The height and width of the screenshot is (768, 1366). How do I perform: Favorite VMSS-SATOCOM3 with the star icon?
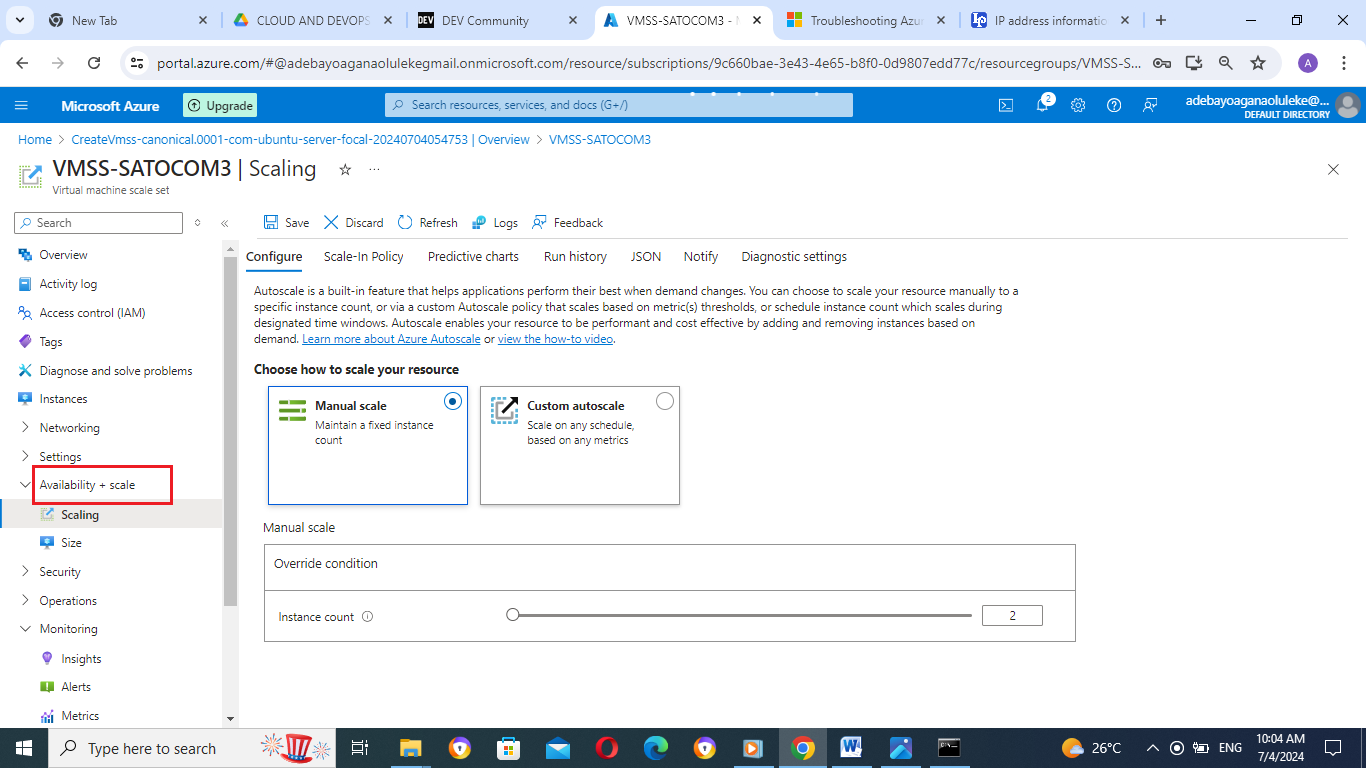point(345,170)
